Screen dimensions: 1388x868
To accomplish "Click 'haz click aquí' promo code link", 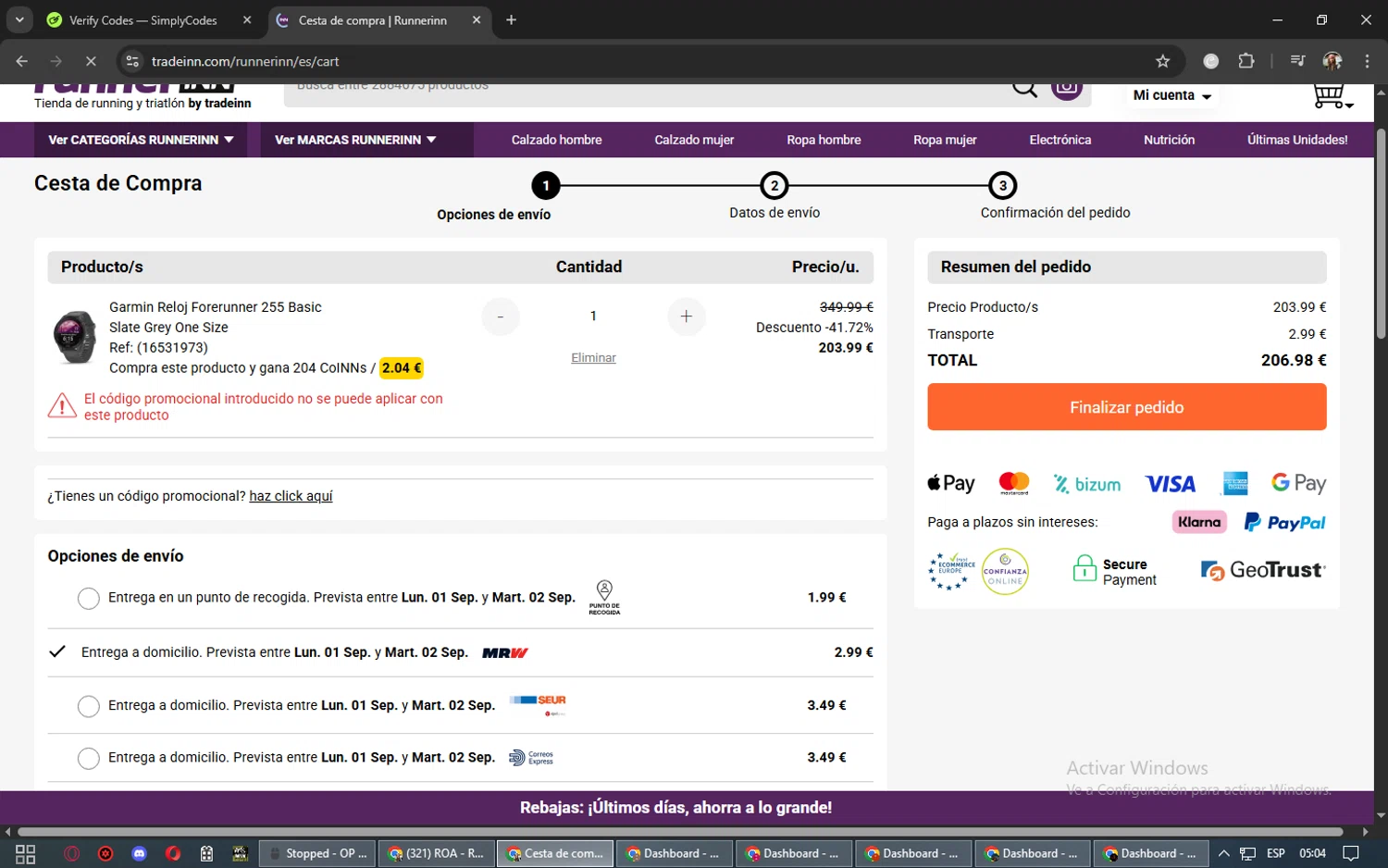I will (x=291, y=496).
